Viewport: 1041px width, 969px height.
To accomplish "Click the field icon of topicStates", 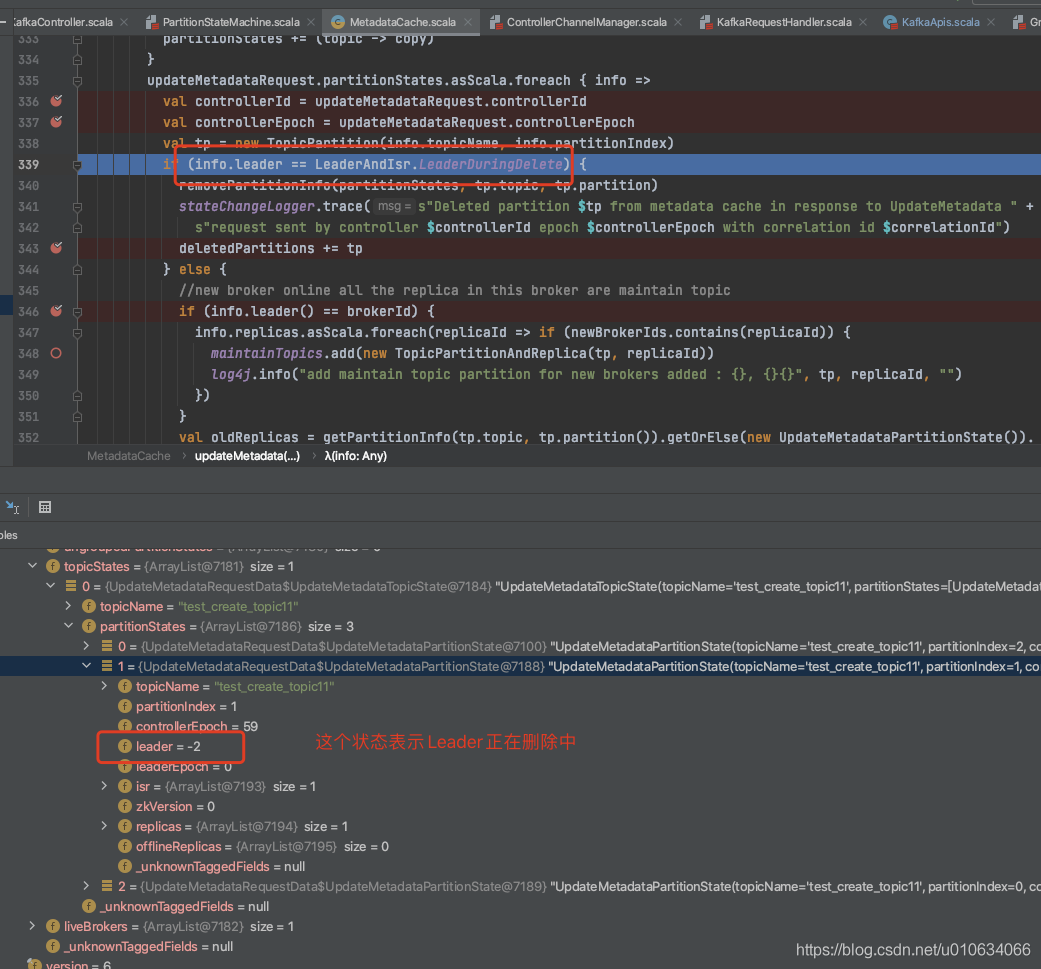I will (x=53, y=566).
